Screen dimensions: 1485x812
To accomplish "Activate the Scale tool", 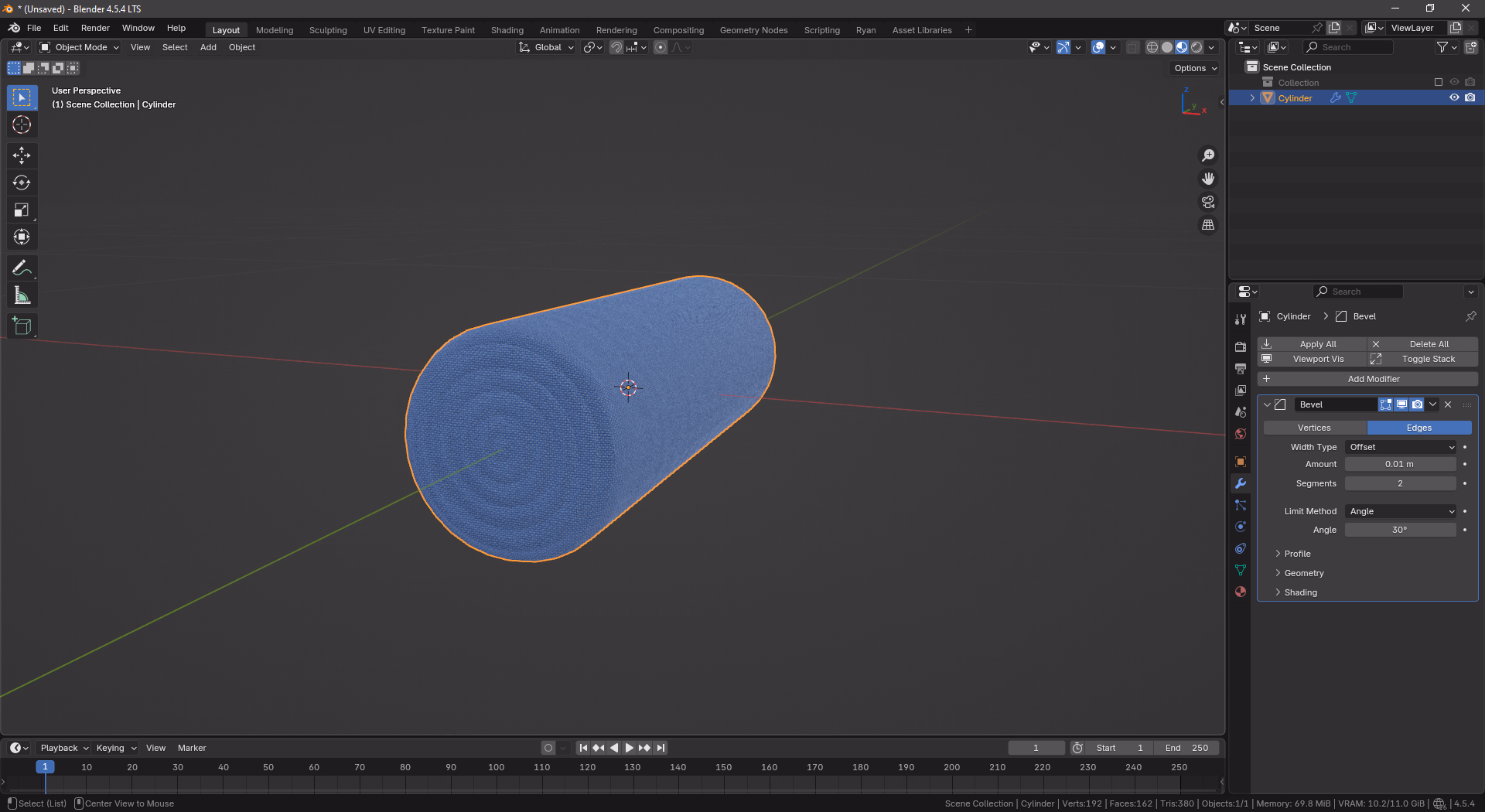I will tap(22, 210).
